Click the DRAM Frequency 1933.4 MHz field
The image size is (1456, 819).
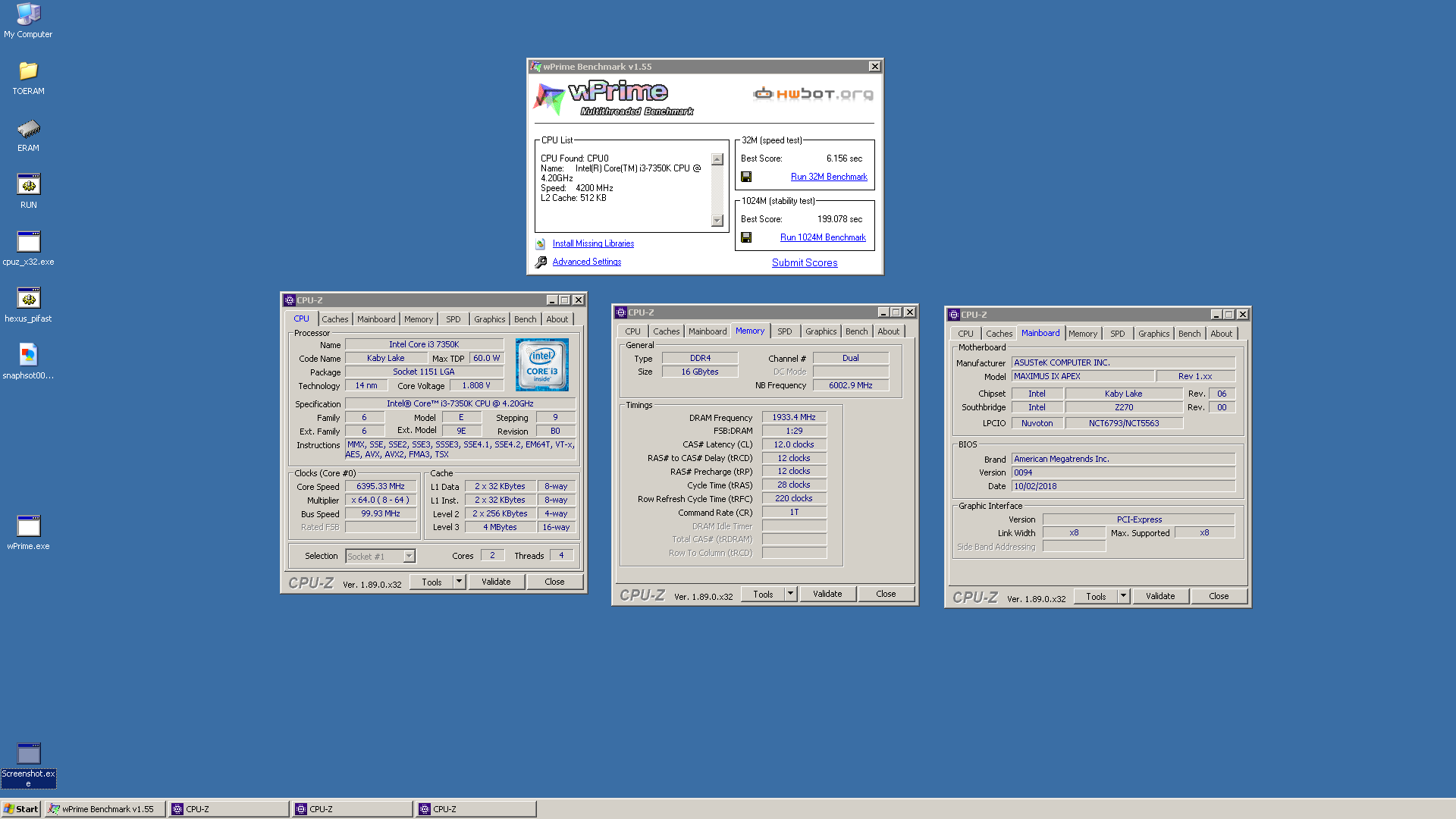point(794,417)
